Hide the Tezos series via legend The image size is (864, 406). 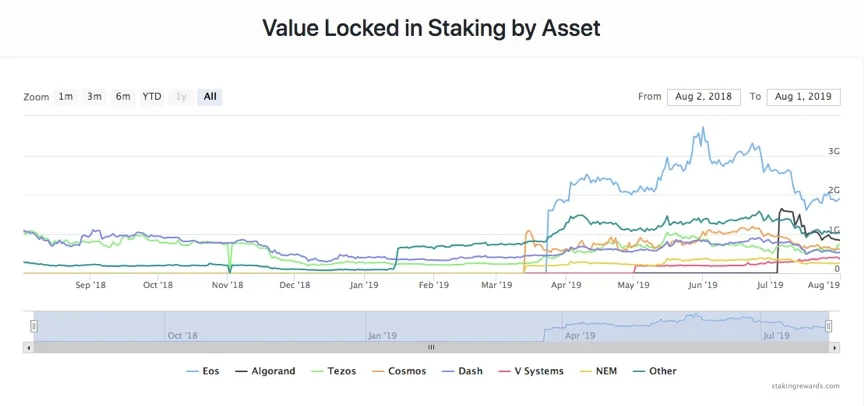333,371
